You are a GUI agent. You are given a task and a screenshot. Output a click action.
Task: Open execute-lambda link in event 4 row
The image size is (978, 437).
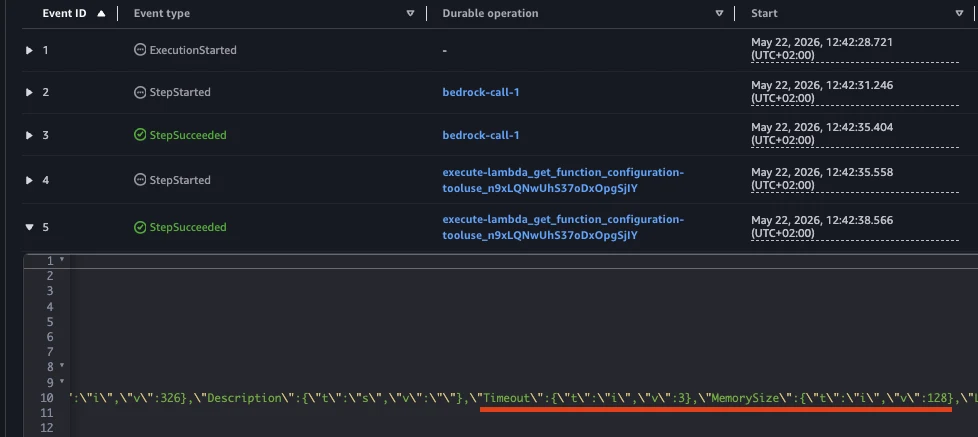[563, 180]
